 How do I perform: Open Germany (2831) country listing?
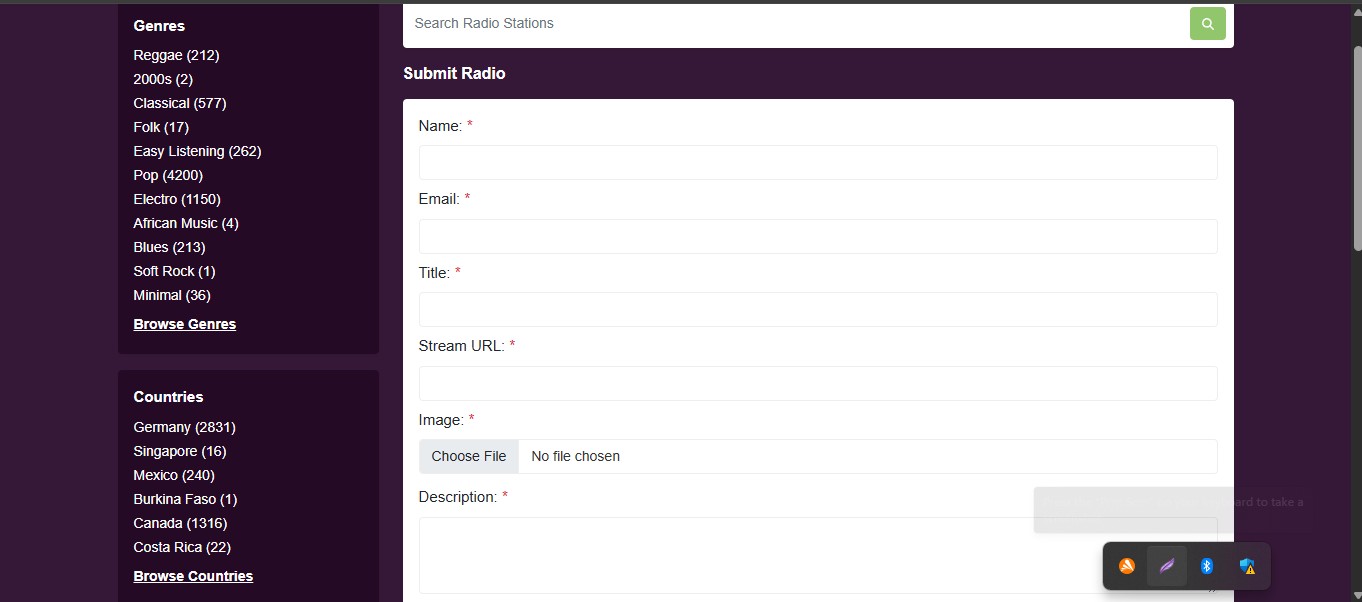click(185, 427)
